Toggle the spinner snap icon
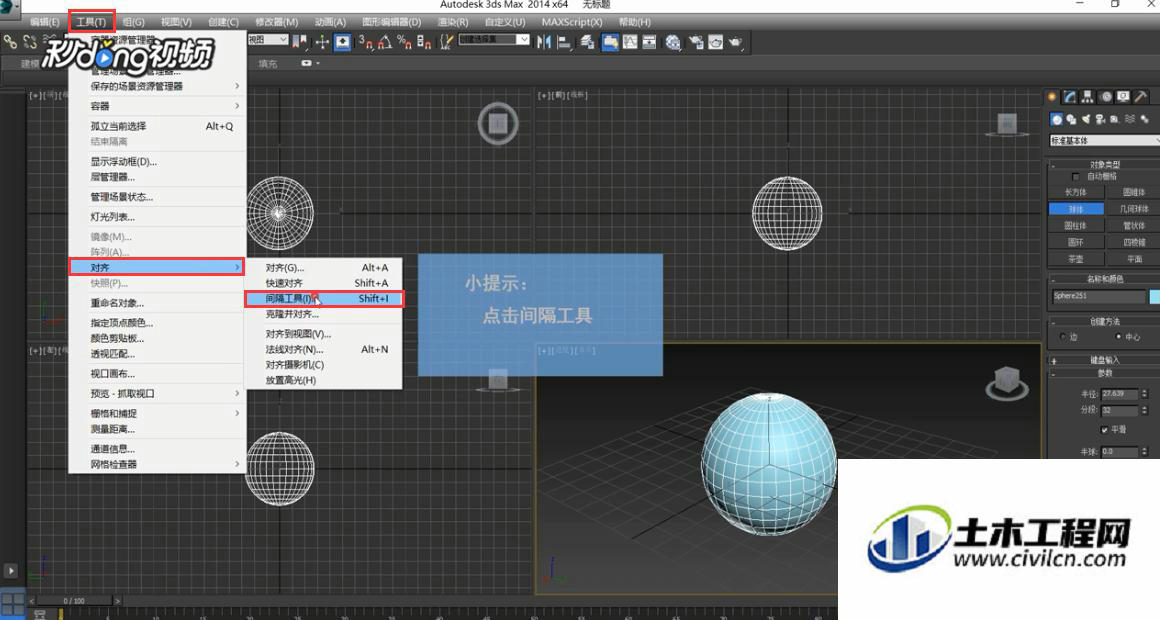The width and height of the screenshot is (1160, 620). (424, 42)
